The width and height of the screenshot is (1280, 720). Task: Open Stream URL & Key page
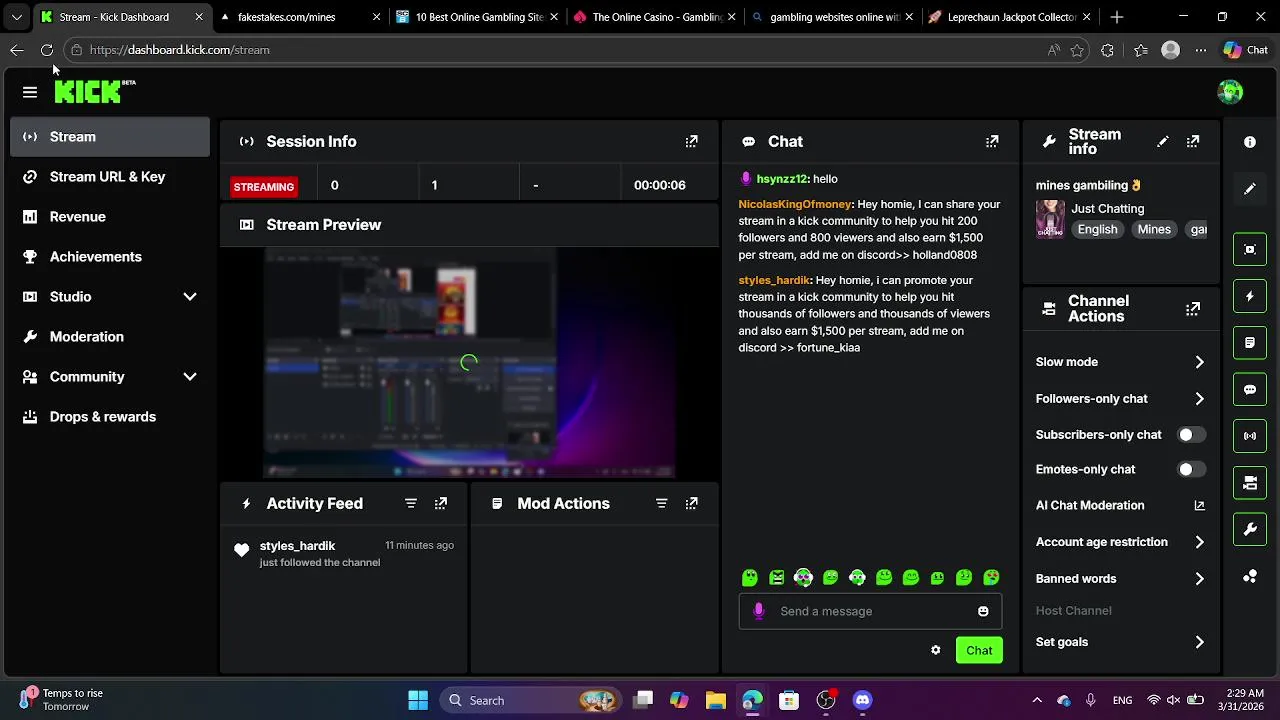click(110, 177)
